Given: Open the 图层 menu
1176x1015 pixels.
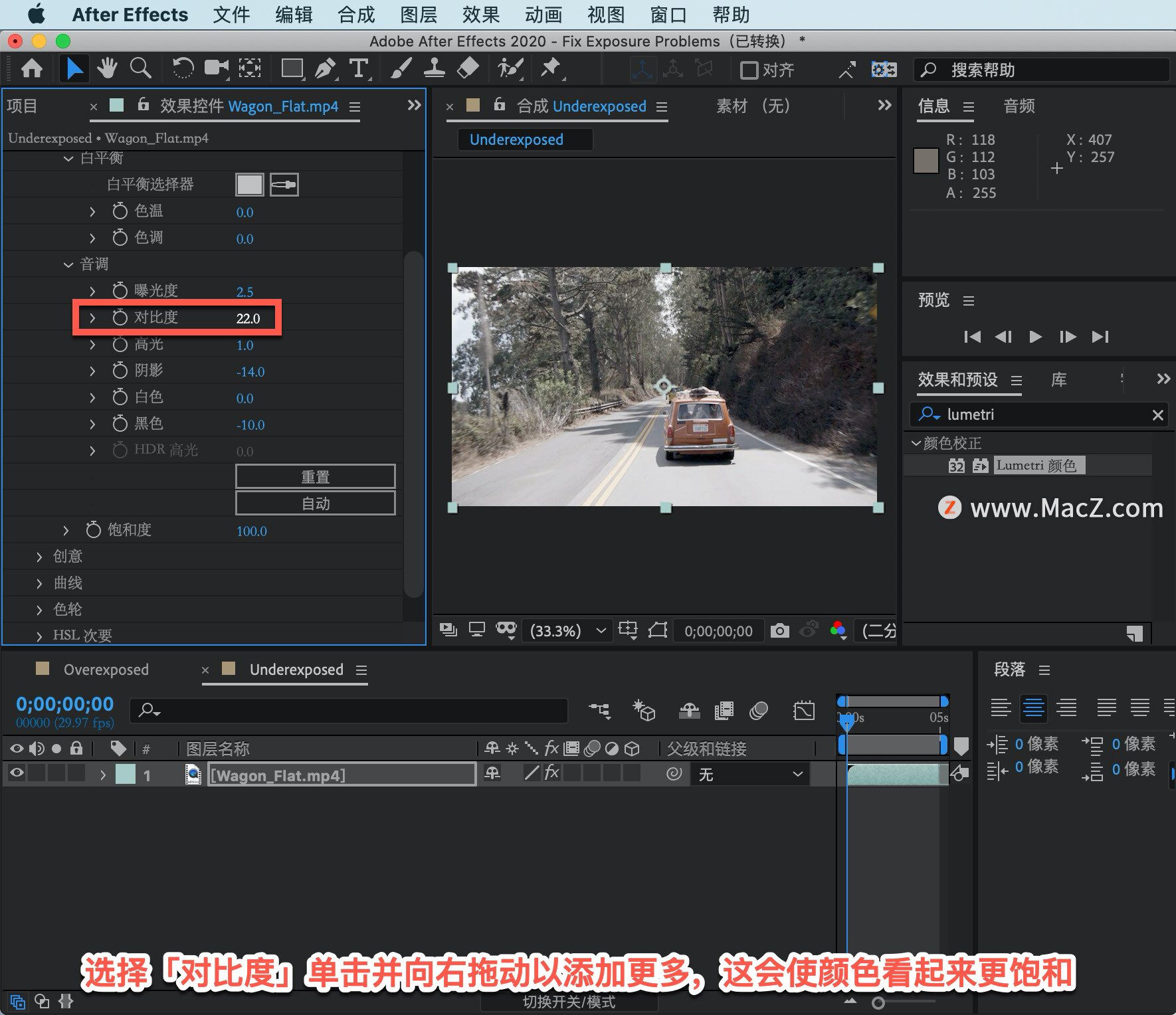Looking at the screenshot, I should coord(419,15).
